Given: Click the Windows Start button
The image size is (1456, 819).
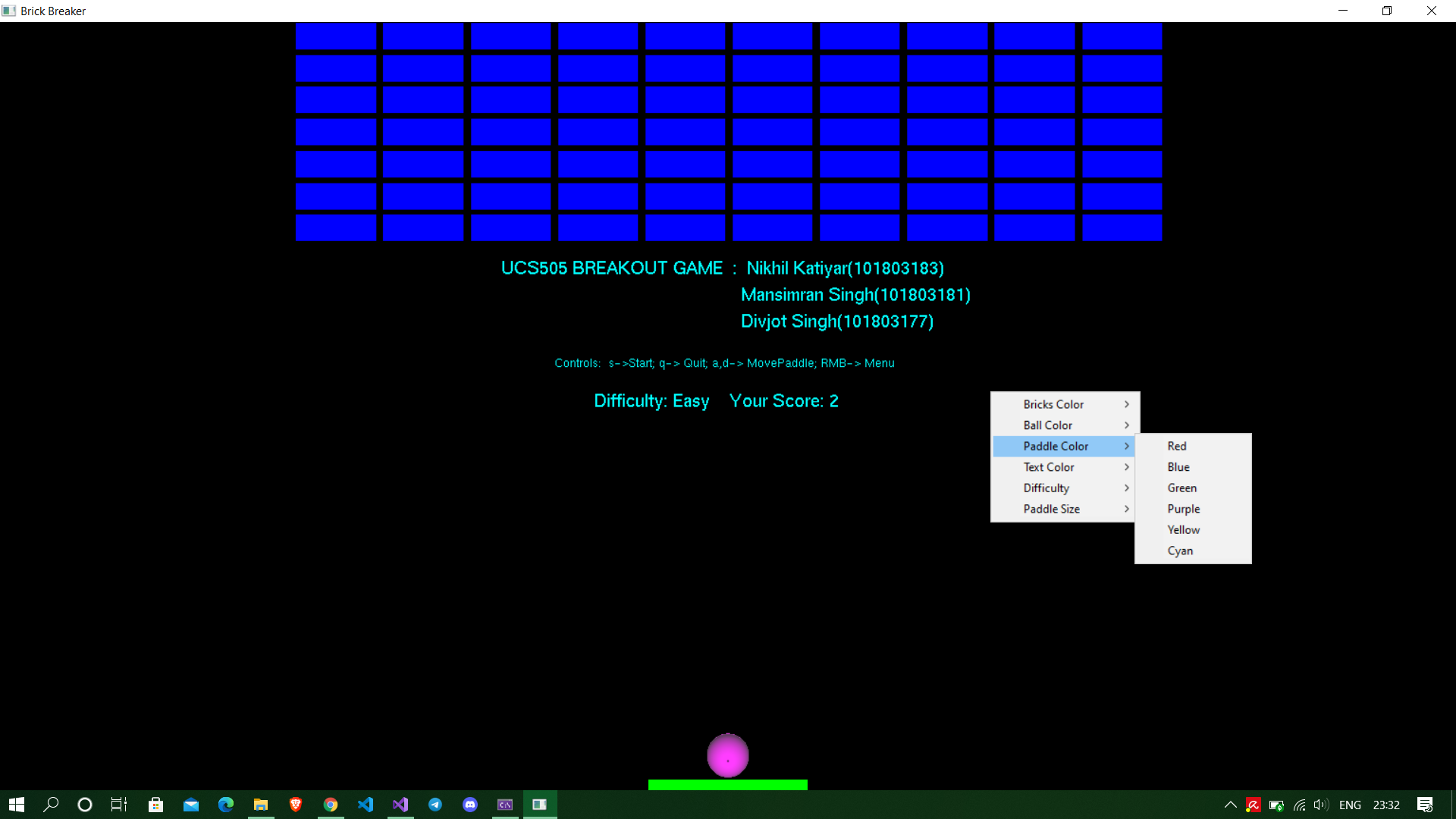Looking at the screenshot, I should 15,805.
